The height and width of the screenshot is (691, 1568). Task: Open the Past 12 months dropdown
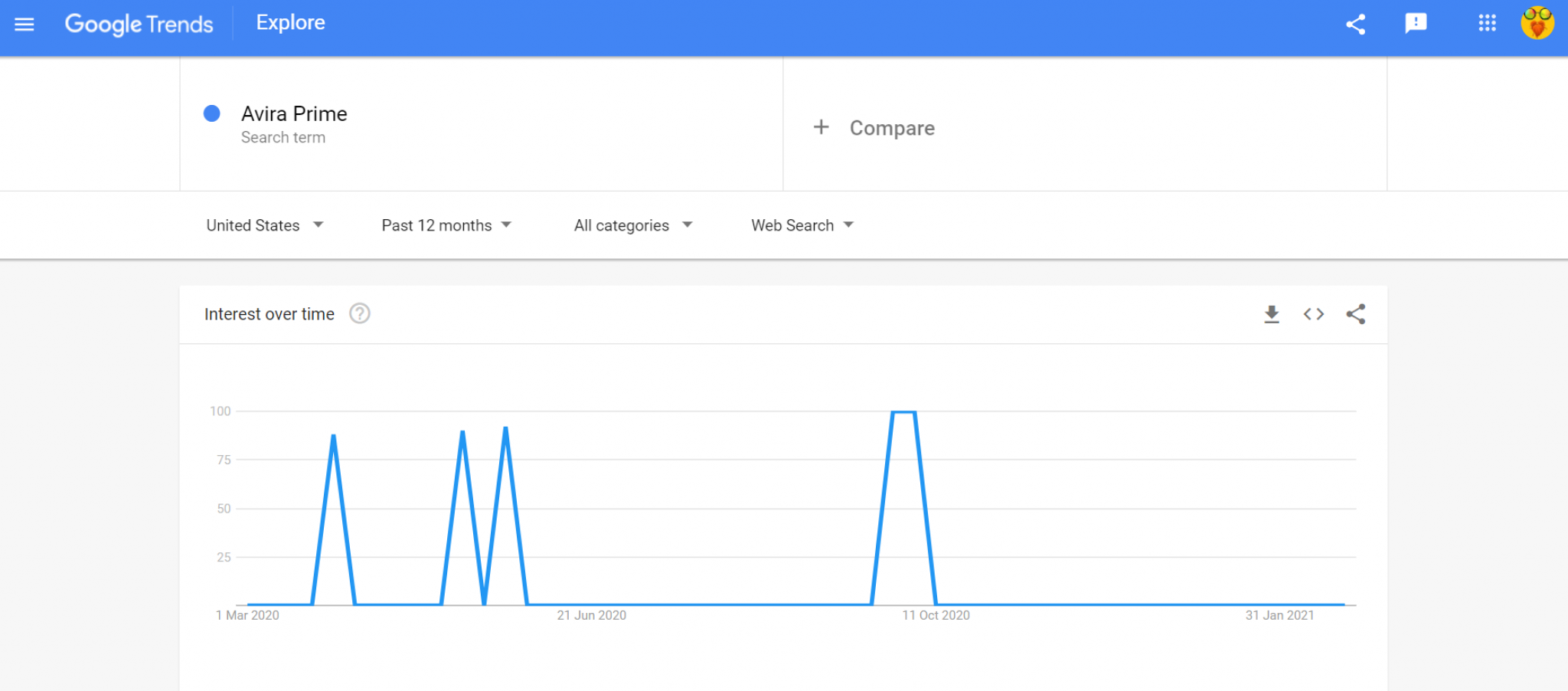446,225
